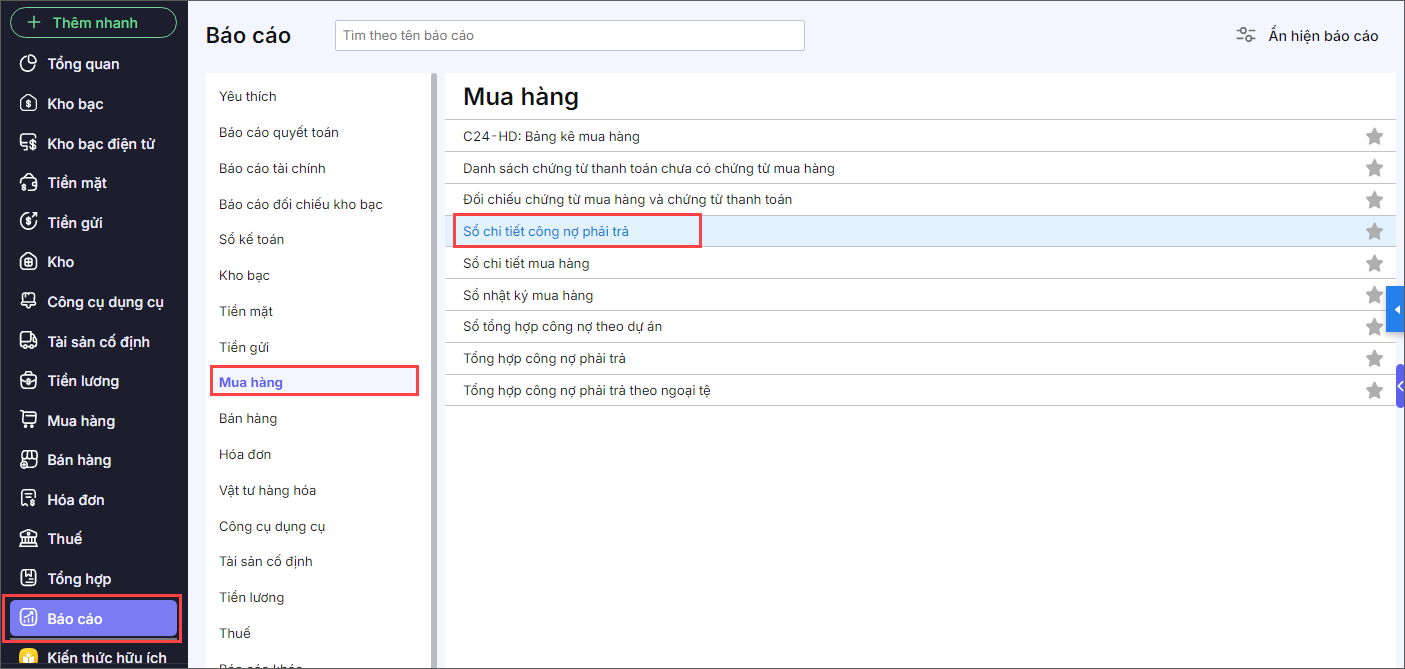This screenshot has height=669, width=1405.
Task: Select Tiền lương report category
Action: pyautogui.click(x=251, y=597)
